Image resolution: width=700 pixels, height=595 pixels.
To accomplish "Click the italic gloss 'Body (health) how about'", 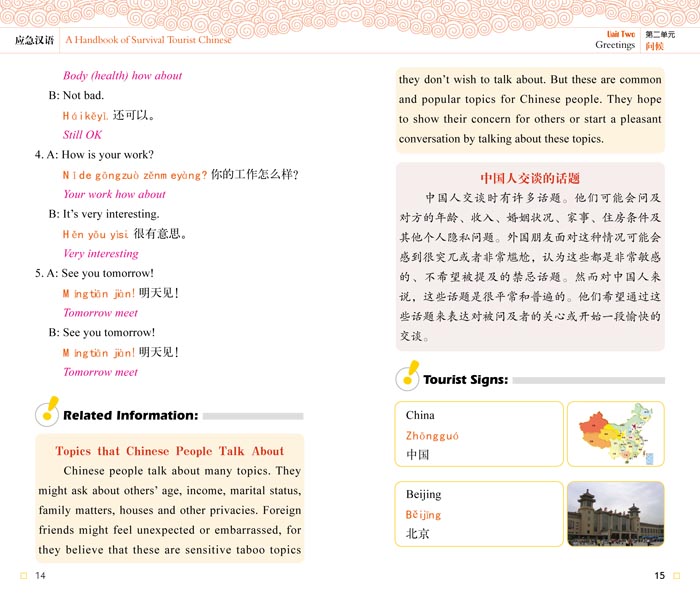I will point(122,75).
